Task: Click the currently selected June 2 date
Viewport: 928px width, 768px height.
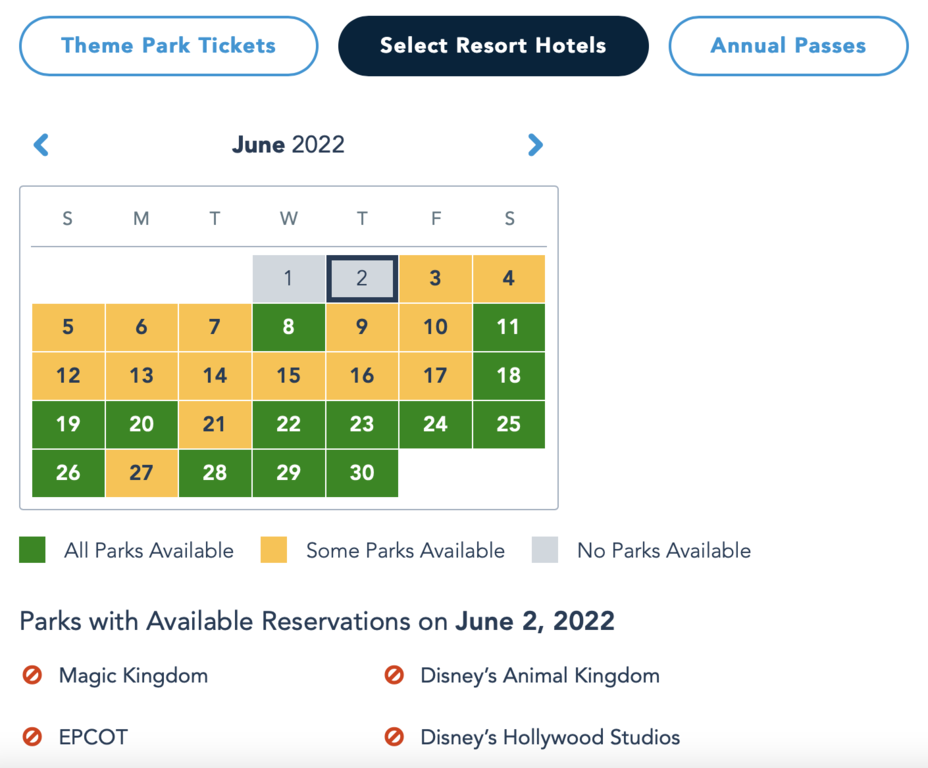Action: [362, 279]
